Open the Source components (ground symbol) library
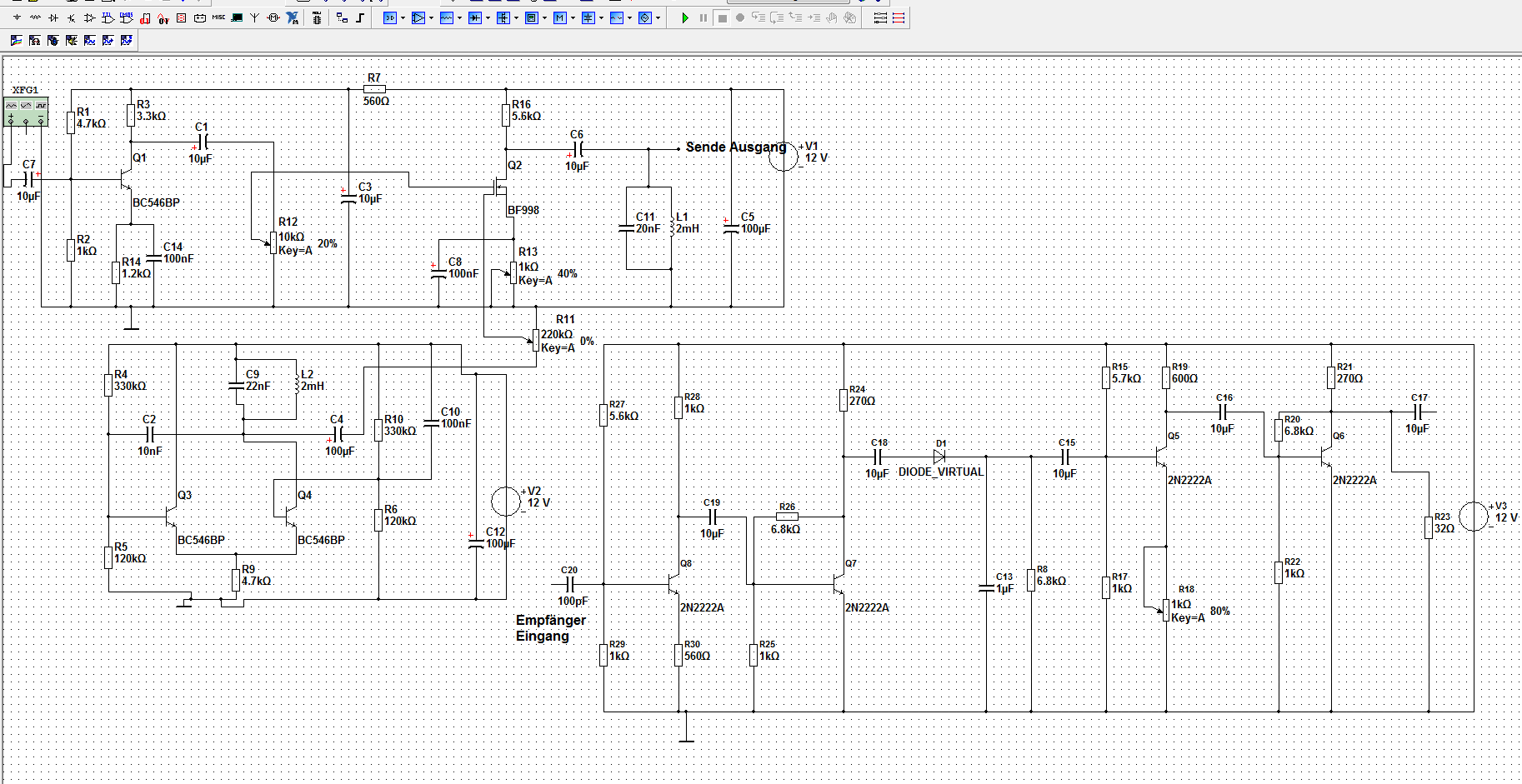 pos(17,17)
